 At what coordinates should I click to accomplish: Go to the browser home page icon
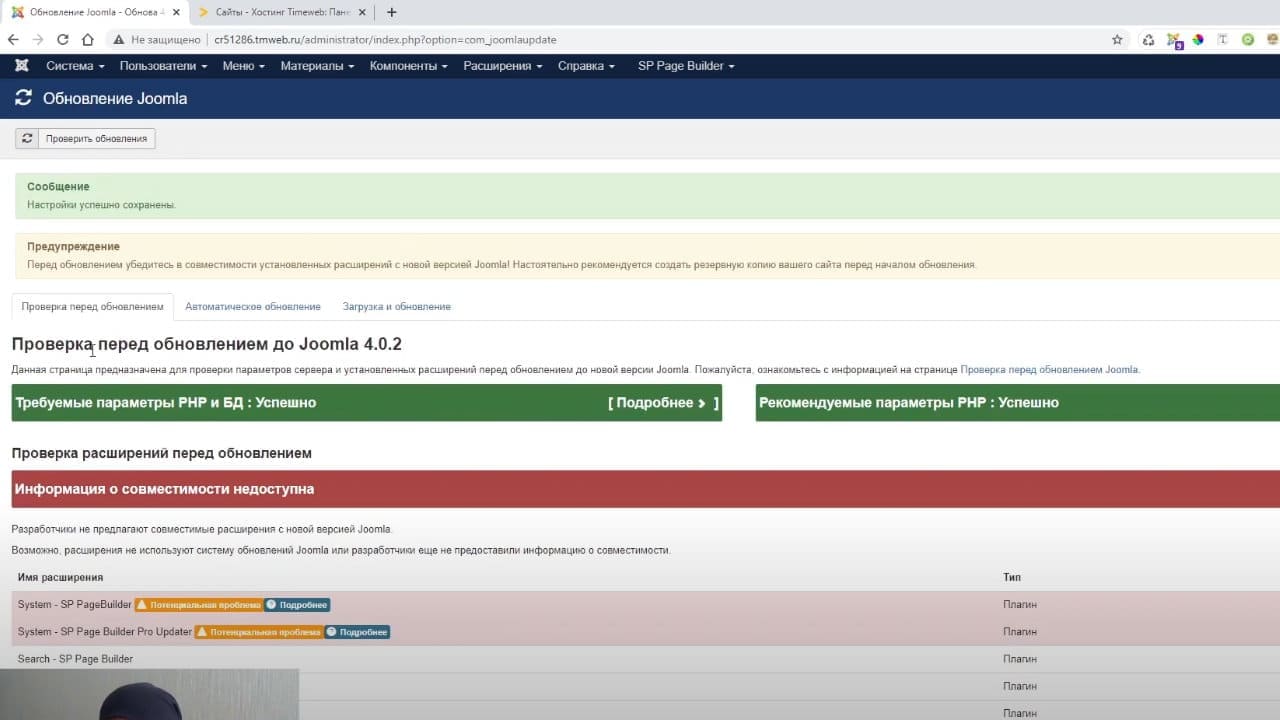(88, 40)
